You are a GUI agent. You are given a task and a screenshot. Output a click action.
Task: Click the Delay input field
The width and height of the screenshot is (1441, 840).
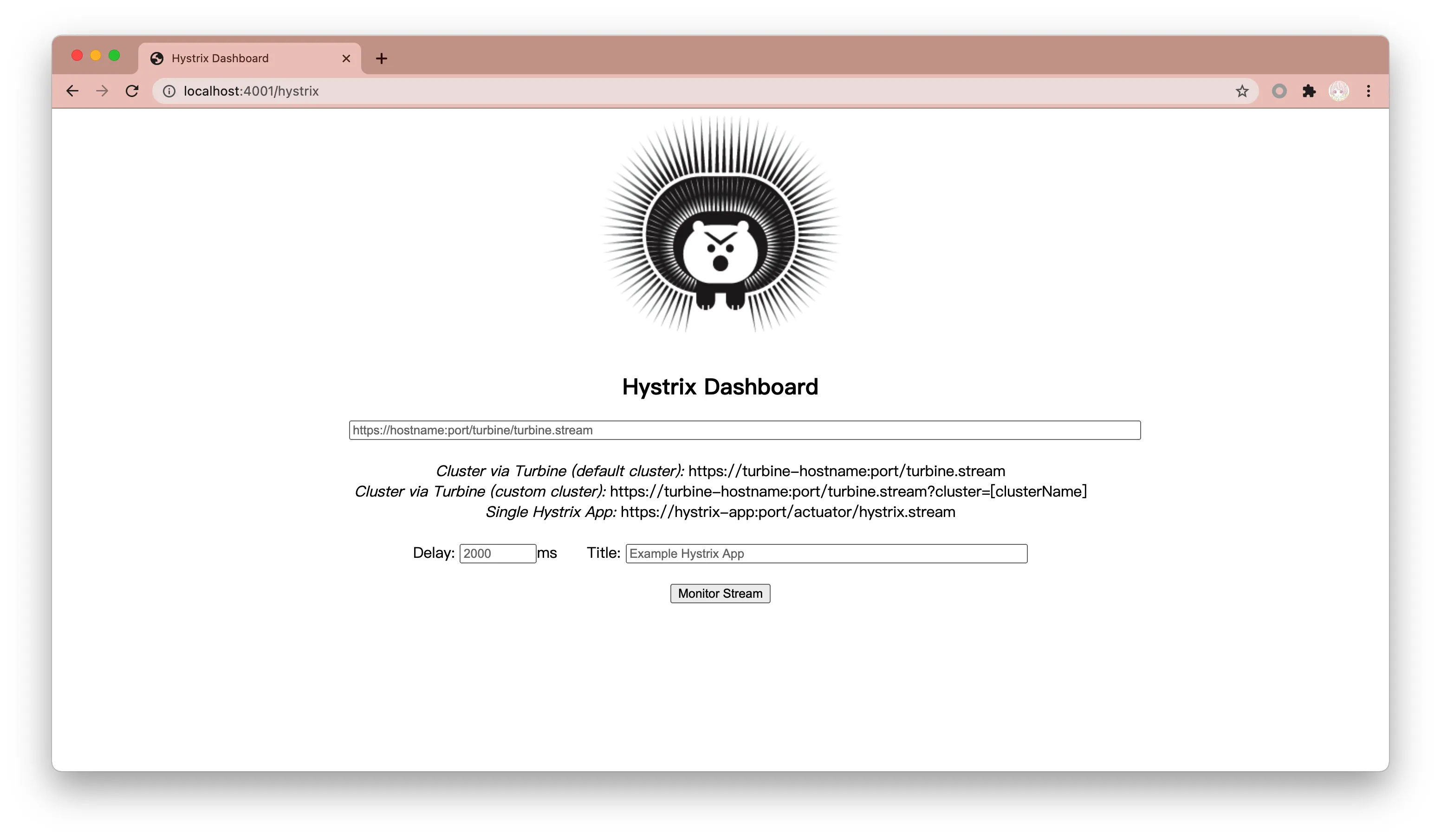pos(498,554)
